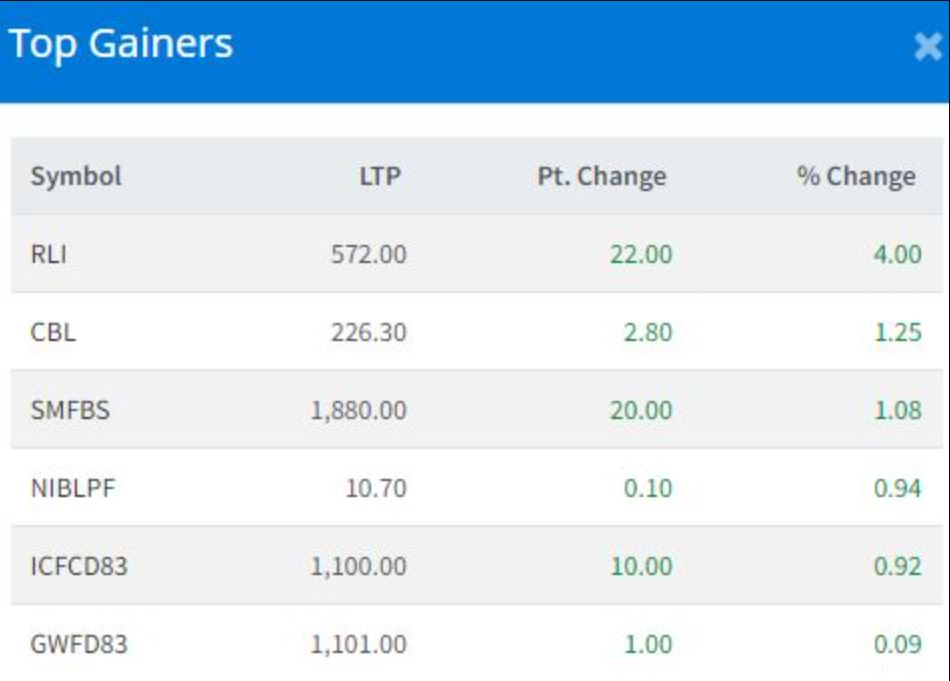The width and height of the screenshot is (950, 681).
Task: Click the Top Gainers title text
Action: pos(121,44)
